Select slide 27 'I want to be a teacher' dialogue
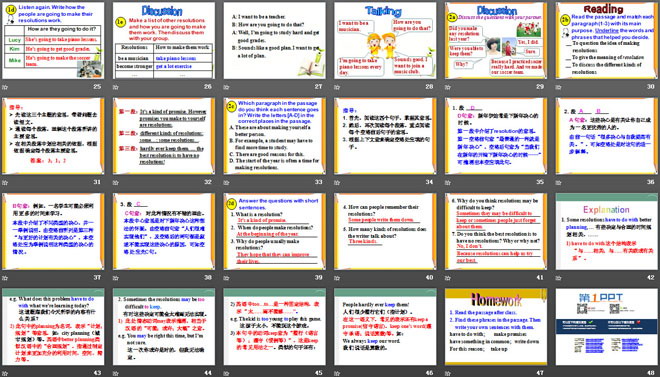This screenshot has width=660, height=377. (274, 41)
